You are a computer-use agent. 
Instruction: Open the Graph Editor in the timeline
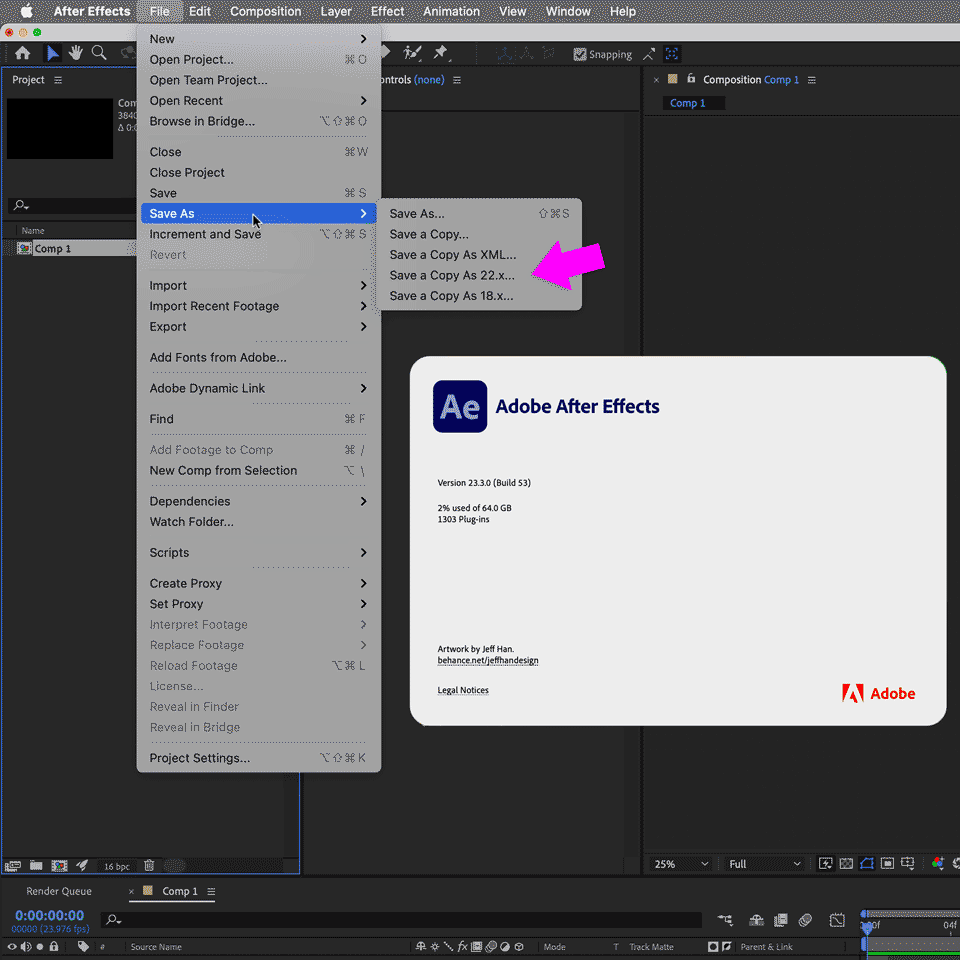pyautogui.click(x=837, y=920)
